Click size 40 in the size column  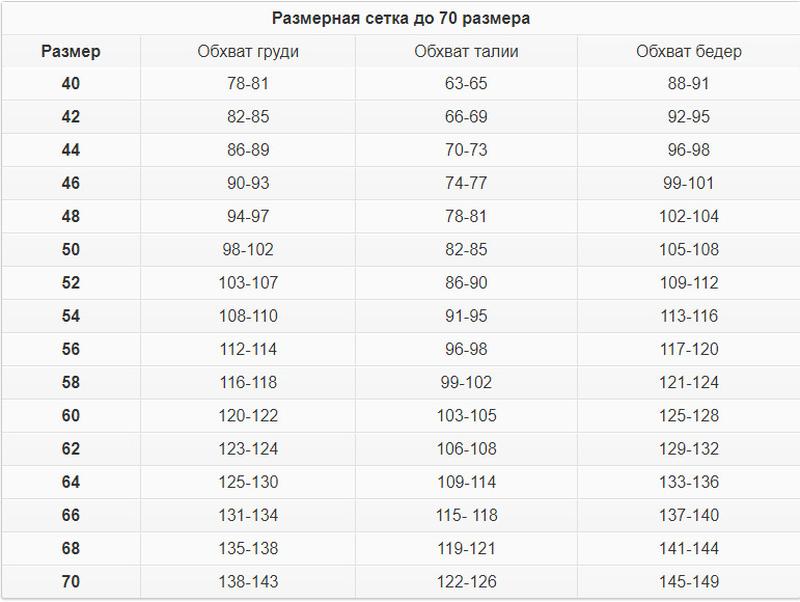70,84
